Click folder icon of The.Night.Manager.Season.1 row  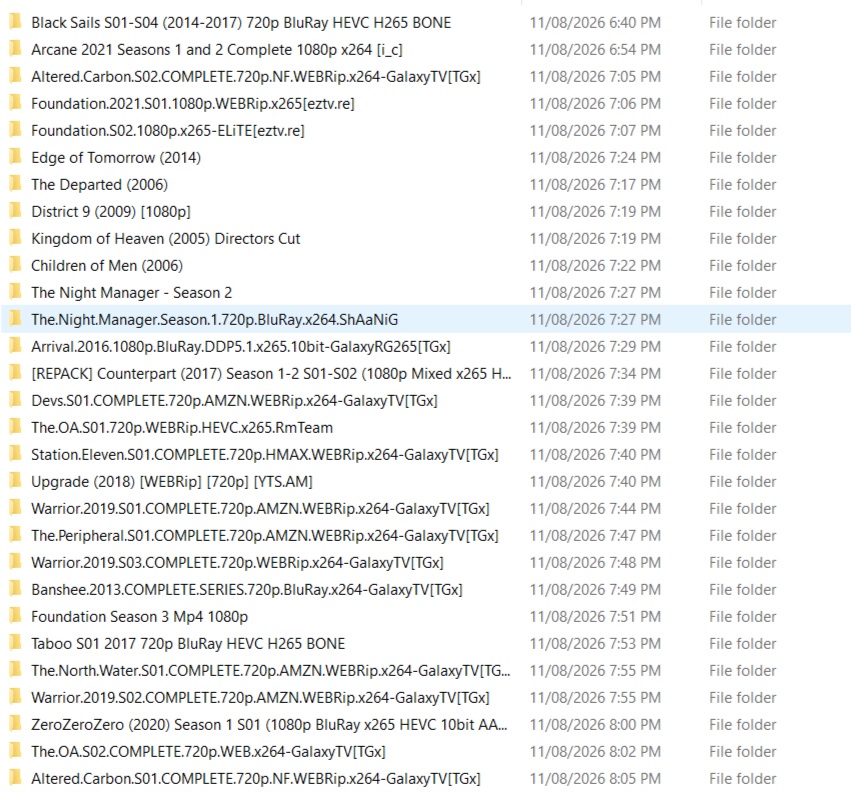pyautogui.click(x=15, y=319)
